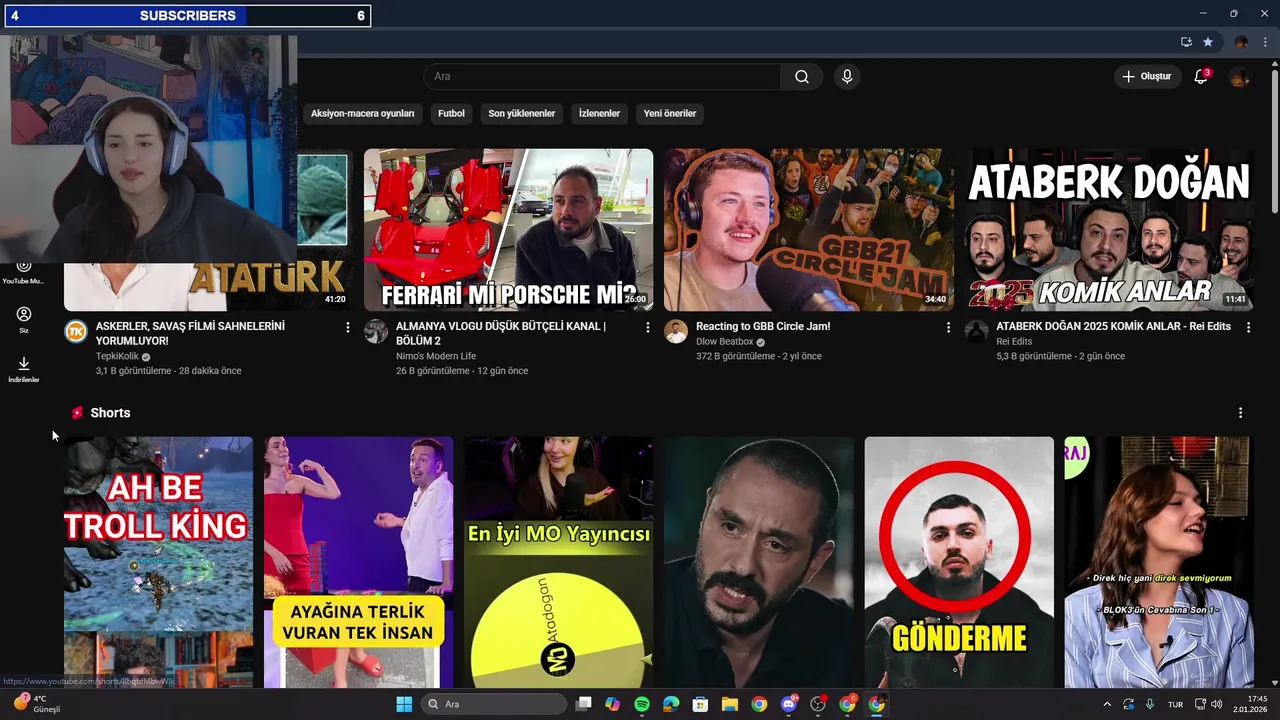Open the Gönderme short with red circle
The image size is (1280, 720).
click(959, 562)
